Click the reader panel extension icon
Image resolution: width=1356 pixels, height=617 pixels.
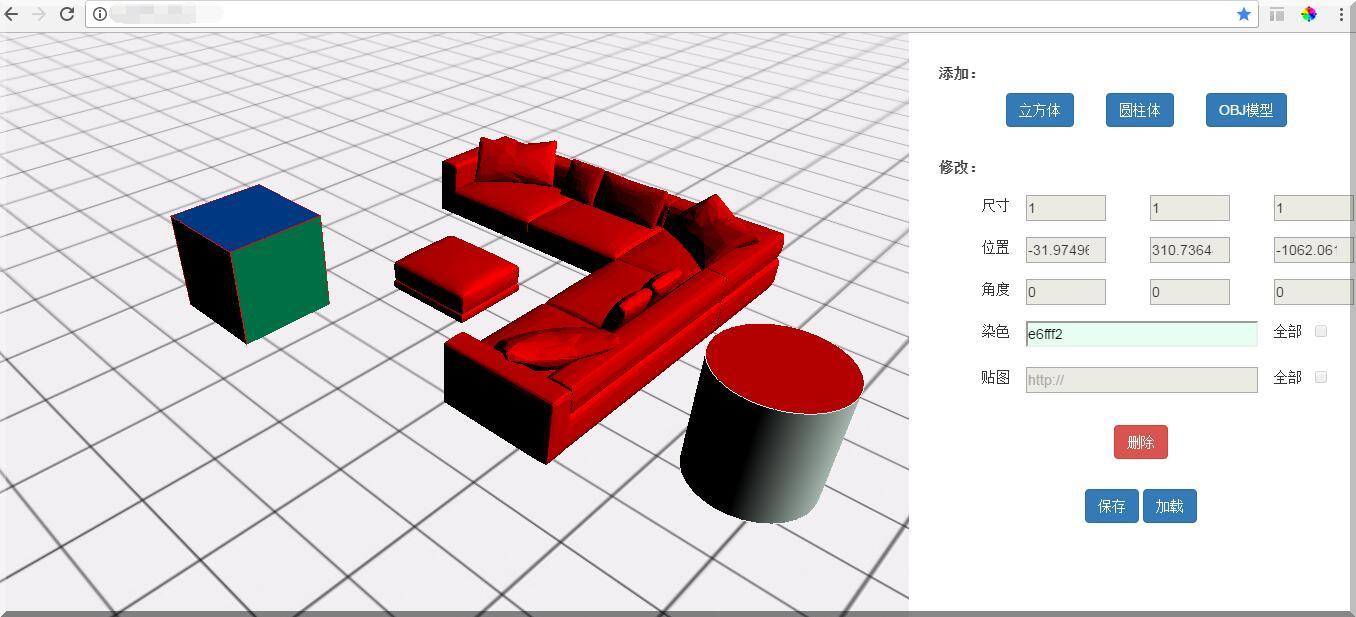[1277, 14]
